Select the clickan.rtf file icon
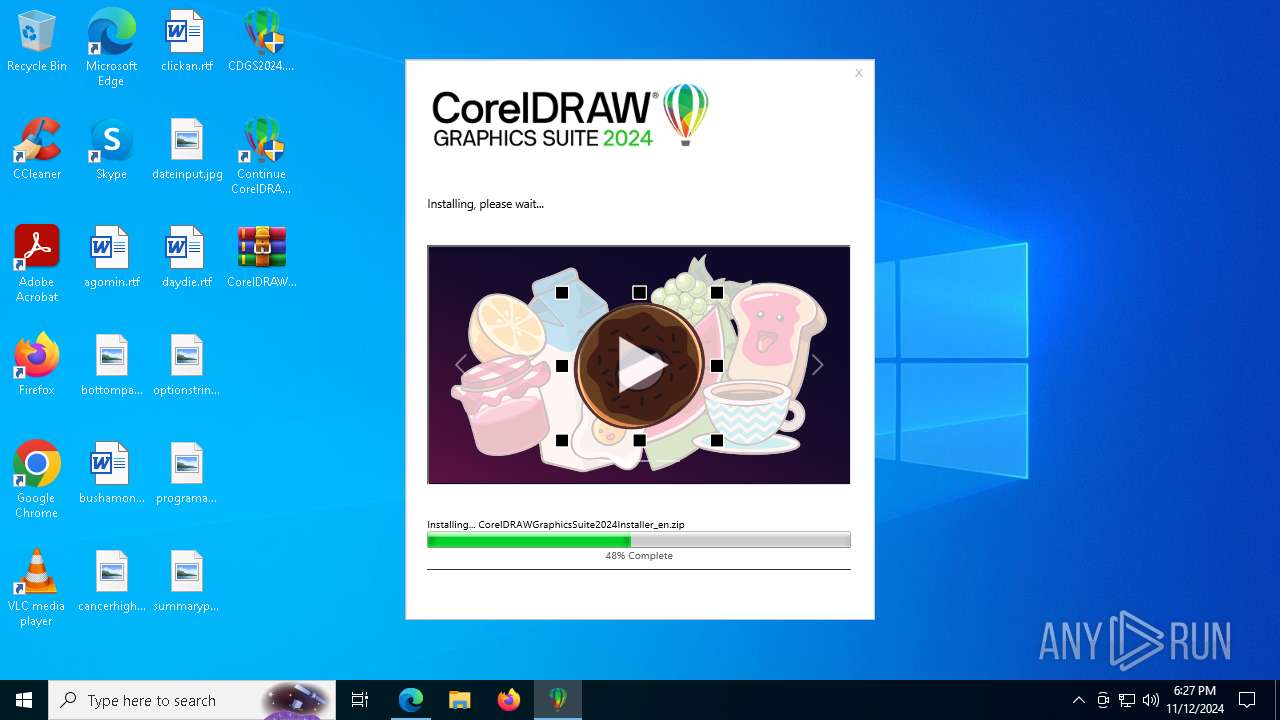Screen dimensions: 1280x720 (186, 42)
